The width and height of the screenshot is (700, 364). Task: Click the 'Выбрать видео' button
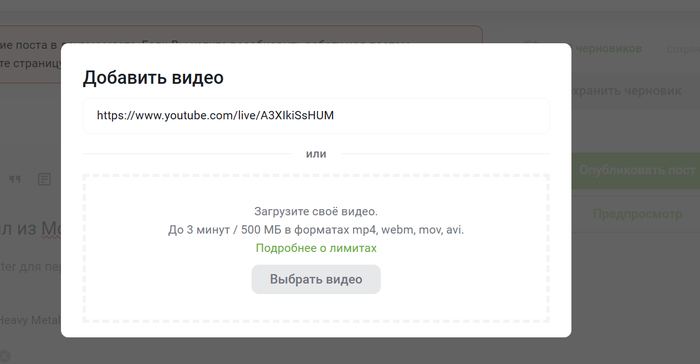(x=316, y=280)
